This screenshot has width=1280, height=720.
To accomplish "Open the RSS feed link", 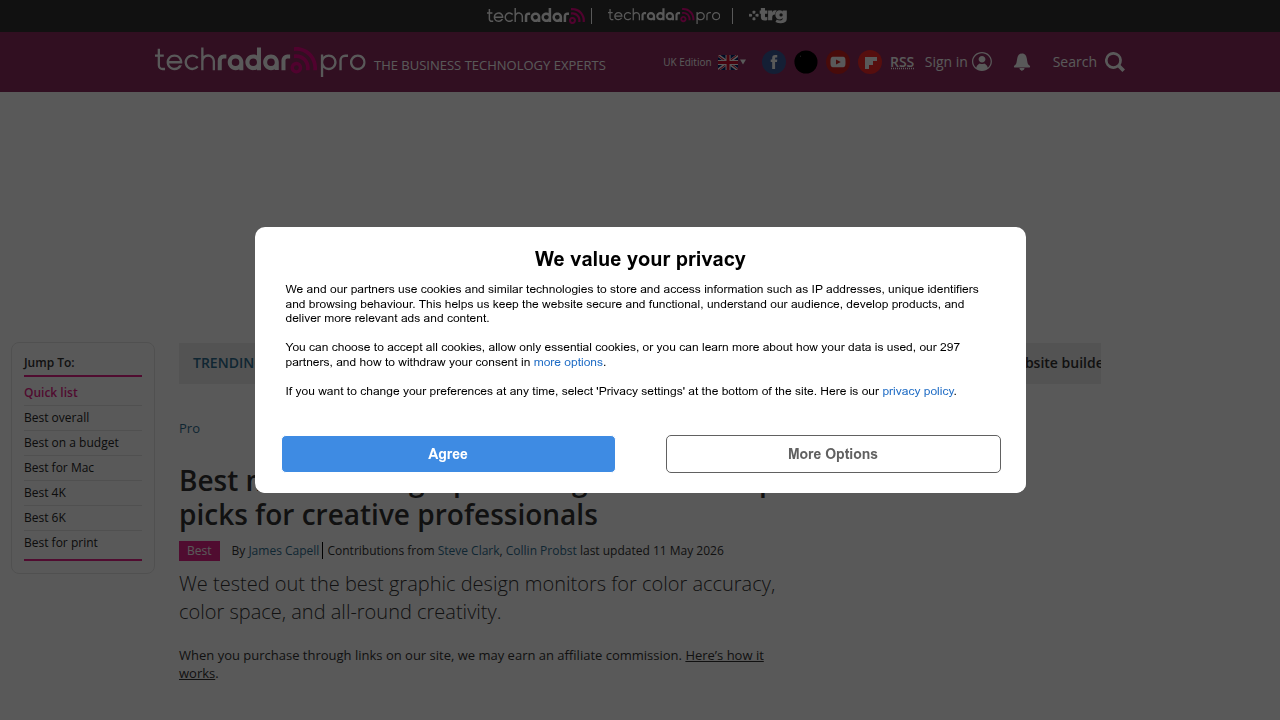I will pos(902,62).
